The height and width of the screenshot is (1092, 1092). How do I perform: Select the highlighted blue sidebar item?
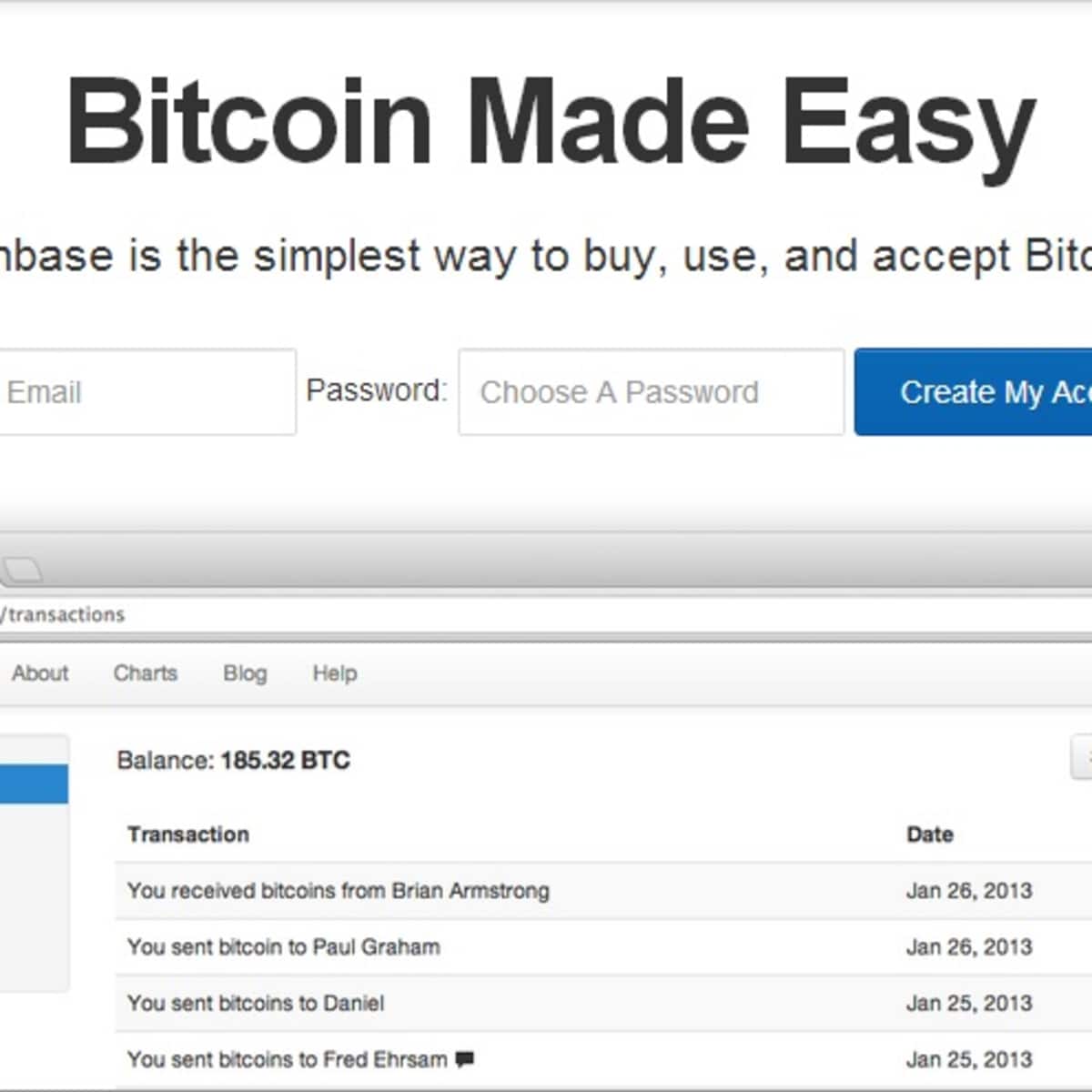pos(34,784)
